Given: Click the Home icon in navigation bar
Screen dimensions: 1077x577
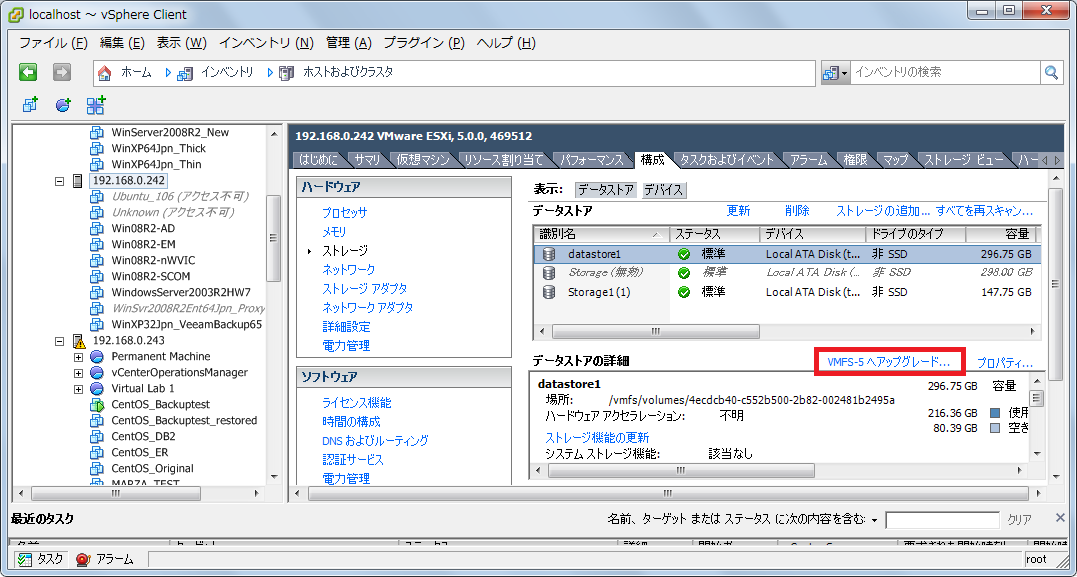Looking at the screenshot, I should [104, 72].
